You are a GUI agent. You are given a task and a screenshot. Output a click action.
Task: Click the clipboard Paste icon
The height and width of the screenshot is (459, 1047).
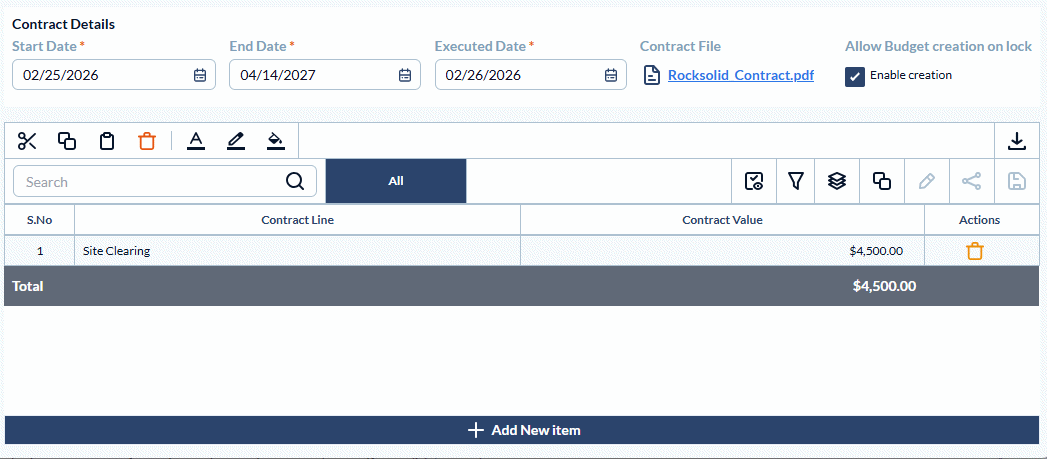click(107, 141)
